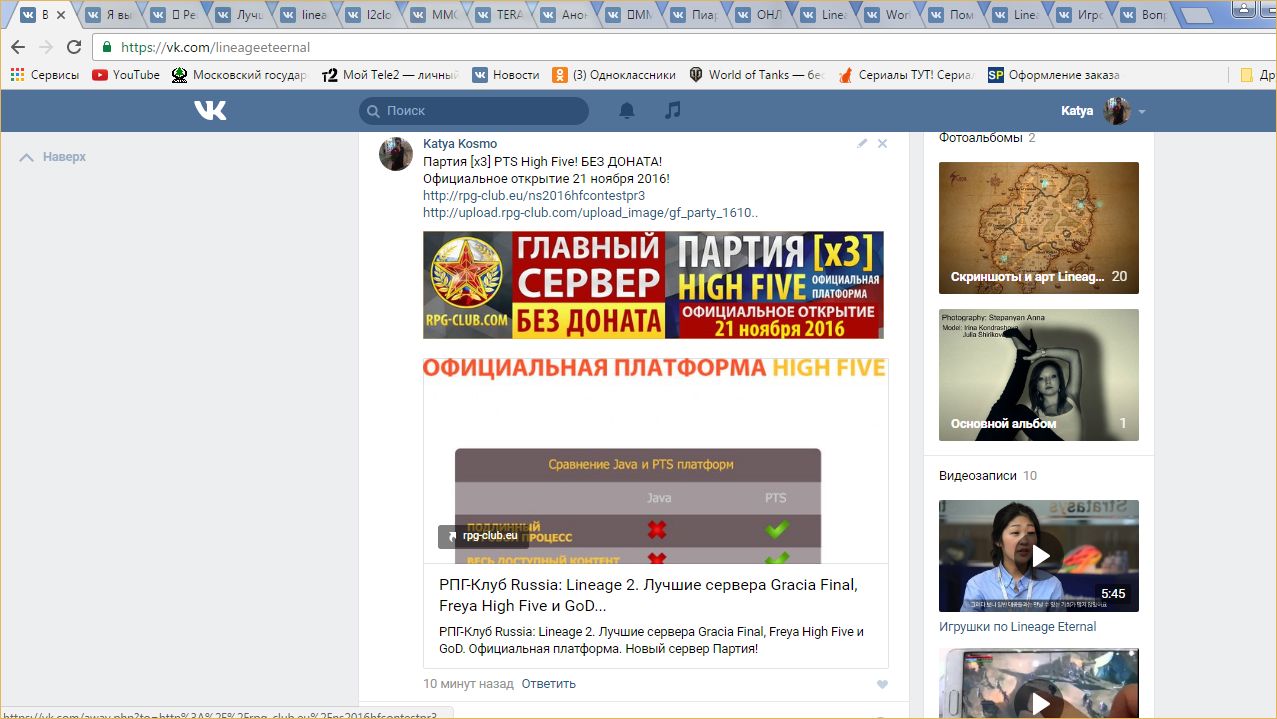The width and height of the screenshot is (1277, 719).
Task: Open the rpg-club.eu/ns2016hfcontestpr3 link
Action: (534, 196)
